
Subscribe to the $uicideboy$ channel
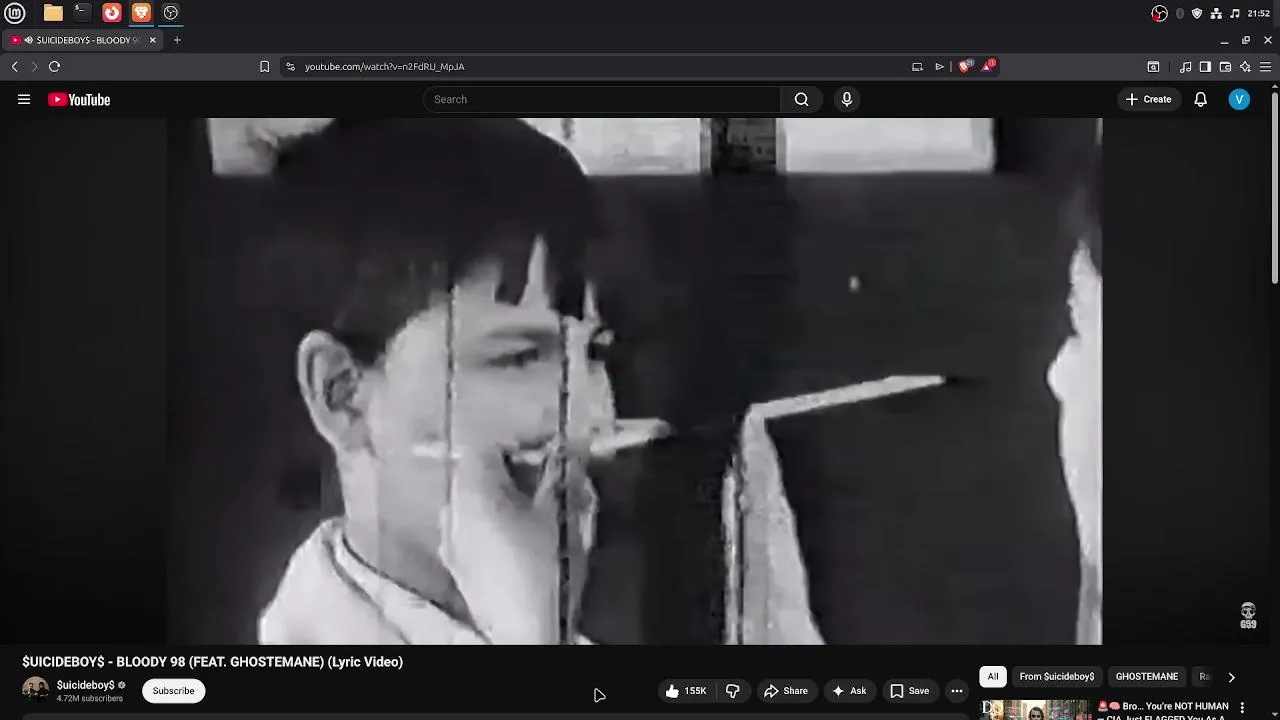click(x=173, y=691)
